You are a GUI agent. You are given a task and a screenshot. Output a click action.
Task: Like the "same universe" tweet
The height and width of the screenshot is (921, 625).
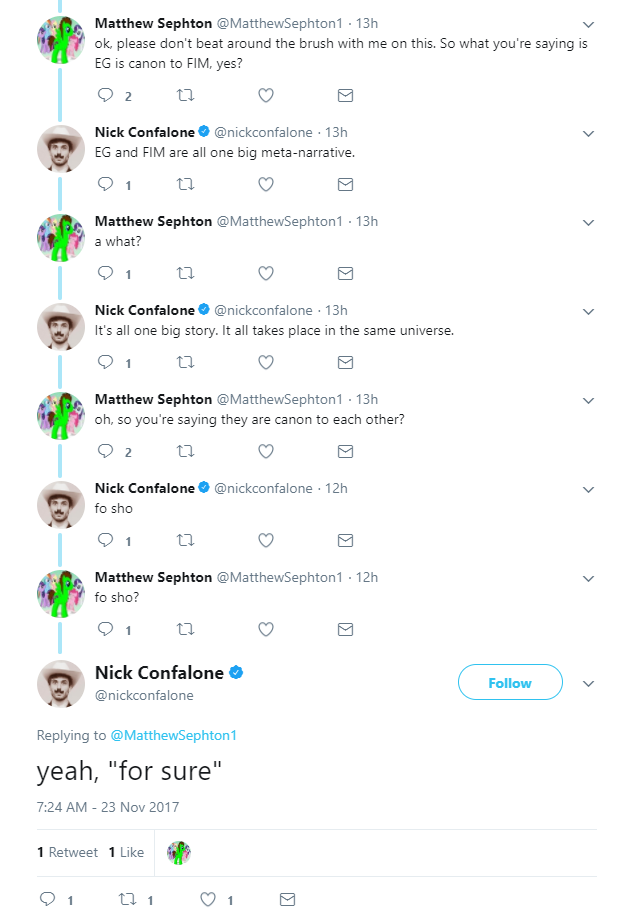pos(266,362)
